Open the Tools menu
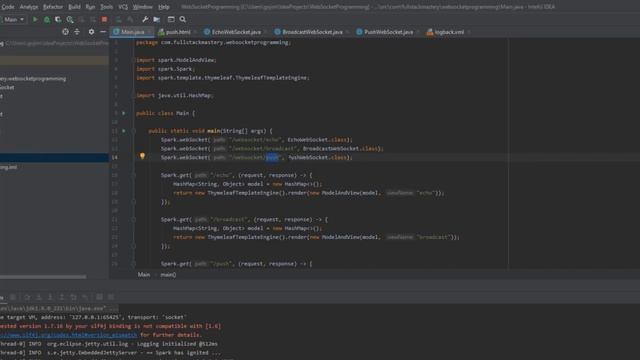This screenshot has width=640, height=360. point(107,7)
